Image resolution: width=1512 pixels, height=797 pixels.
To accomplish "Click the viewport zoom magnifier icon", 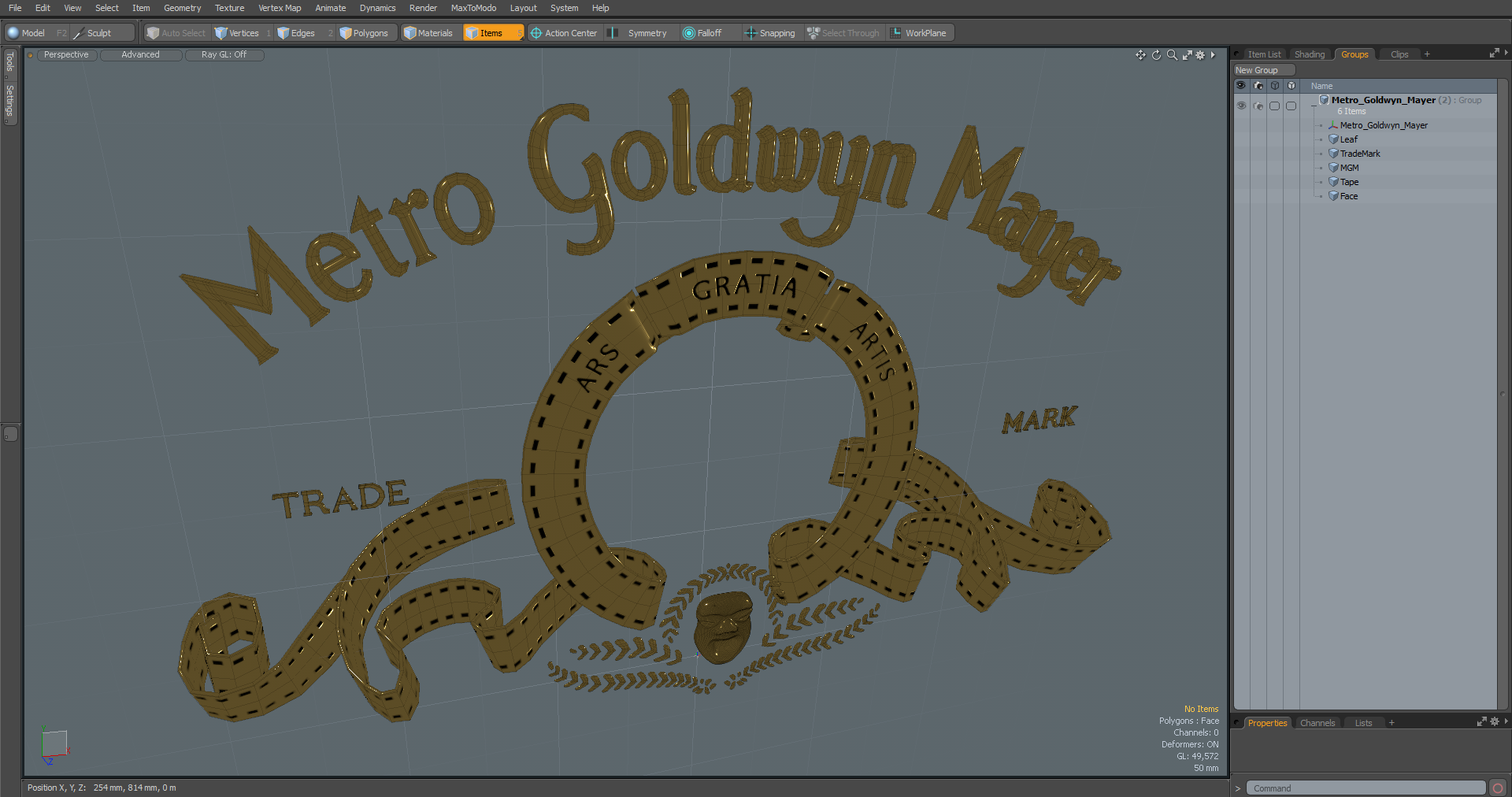I will point(1172,55).
